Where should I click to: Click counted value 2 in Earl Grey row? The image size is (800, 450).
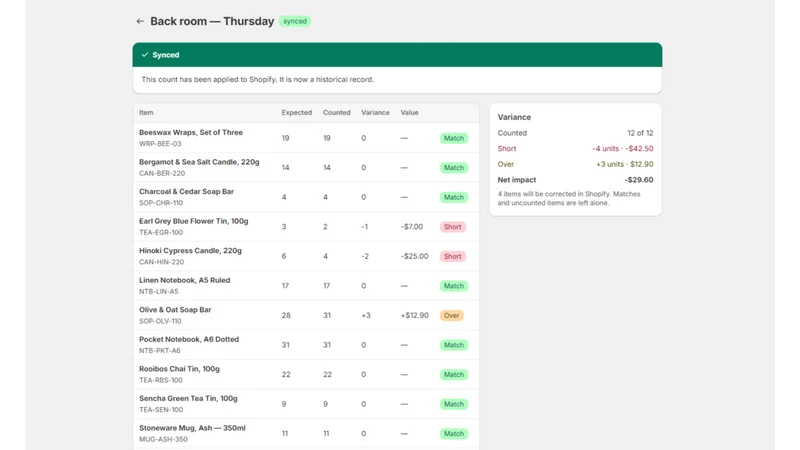coord(326,227)
